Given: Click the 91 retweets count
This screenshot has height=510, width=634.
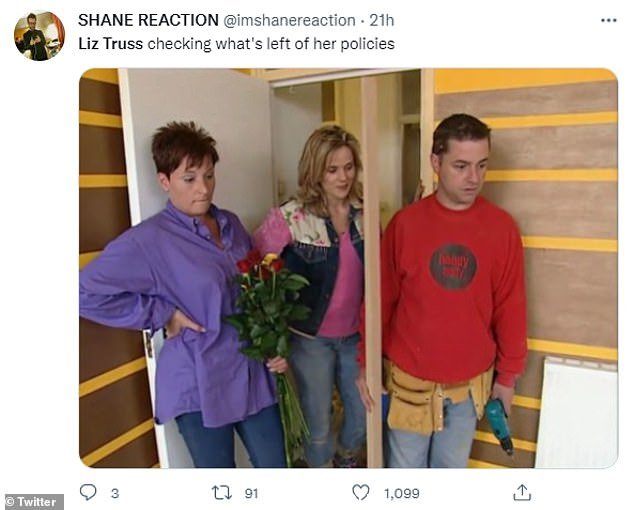Looking at the screenshot, I should 251,493.
